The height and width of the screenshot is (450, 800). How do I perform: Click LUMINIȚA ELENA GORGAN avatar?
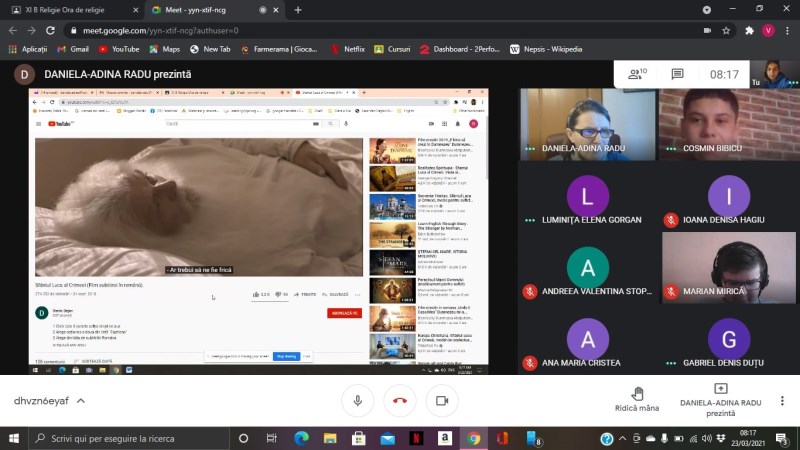[587, 196]
